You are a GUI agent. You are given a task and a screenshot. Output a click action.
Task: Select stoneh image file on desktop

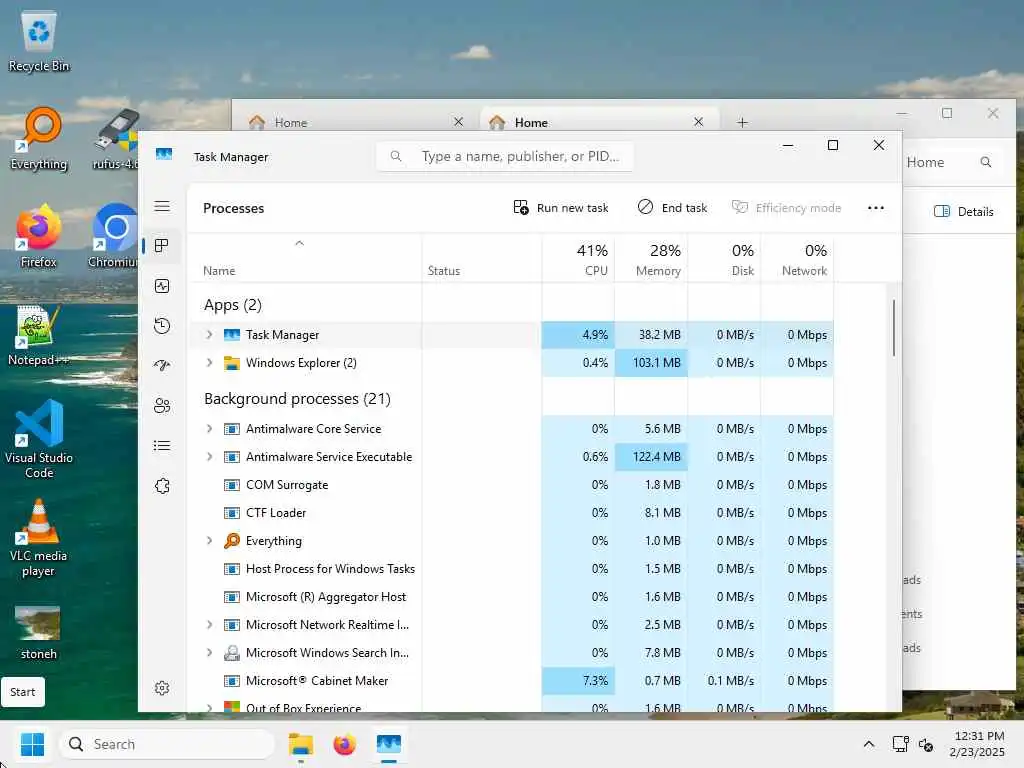point(39,632)
